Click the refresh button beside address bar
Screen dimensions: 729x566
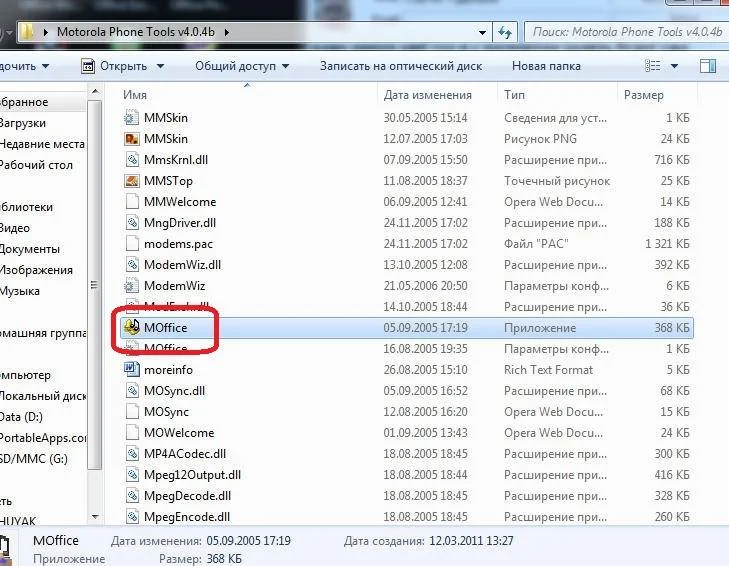coord(505,32)
